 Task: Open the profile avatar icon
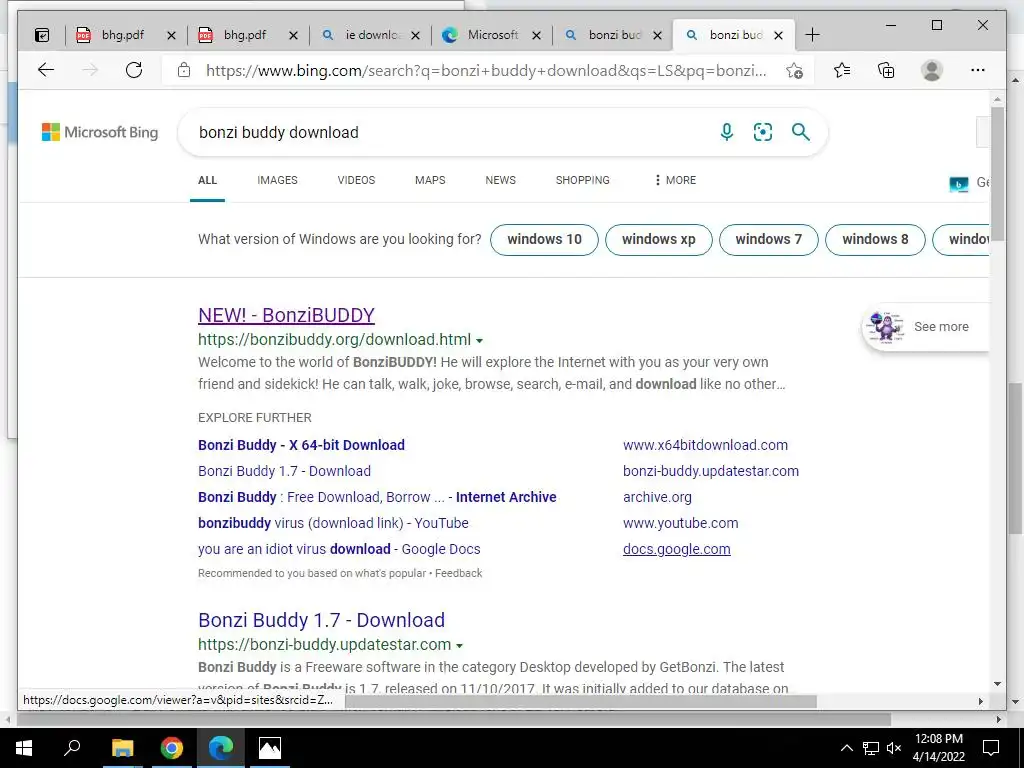[x=932, y=70]
